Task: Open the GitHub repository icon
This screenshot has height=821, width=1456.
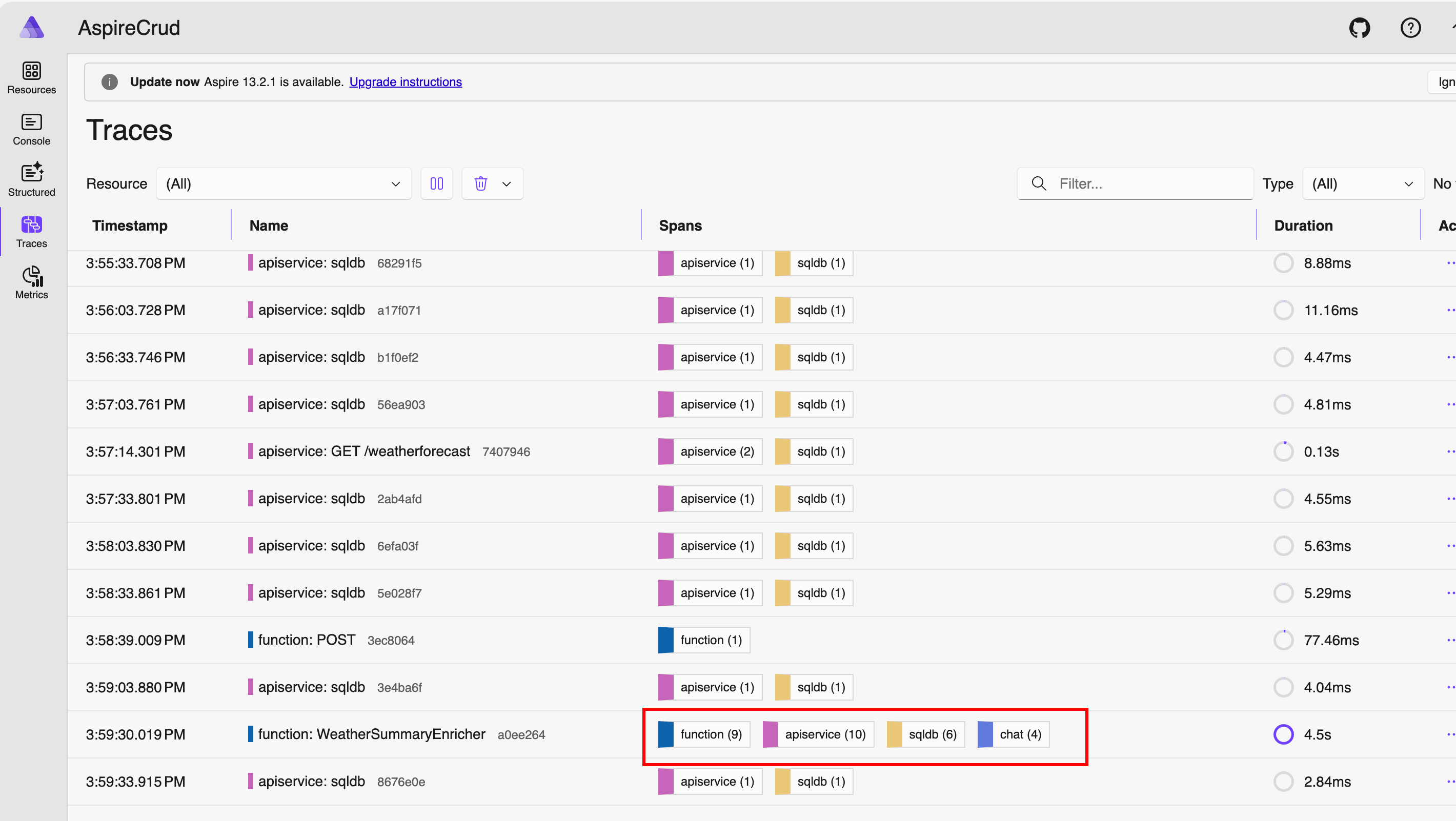Action: click(1359, 28)
